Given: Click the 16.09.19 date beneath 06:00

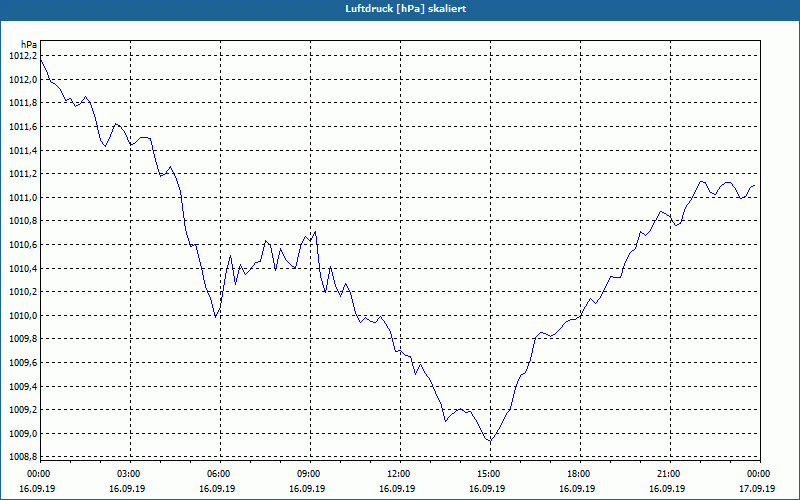Looking at the screenshot, I should tap(217, 488).
